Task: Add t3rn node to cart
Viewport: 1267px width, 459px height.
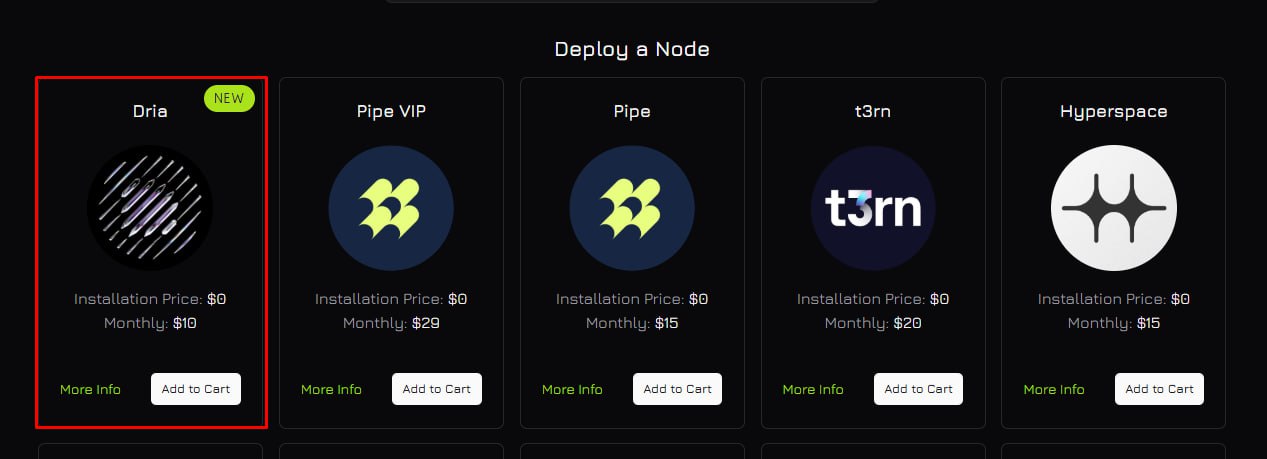Action: click(x=919, y=389)
